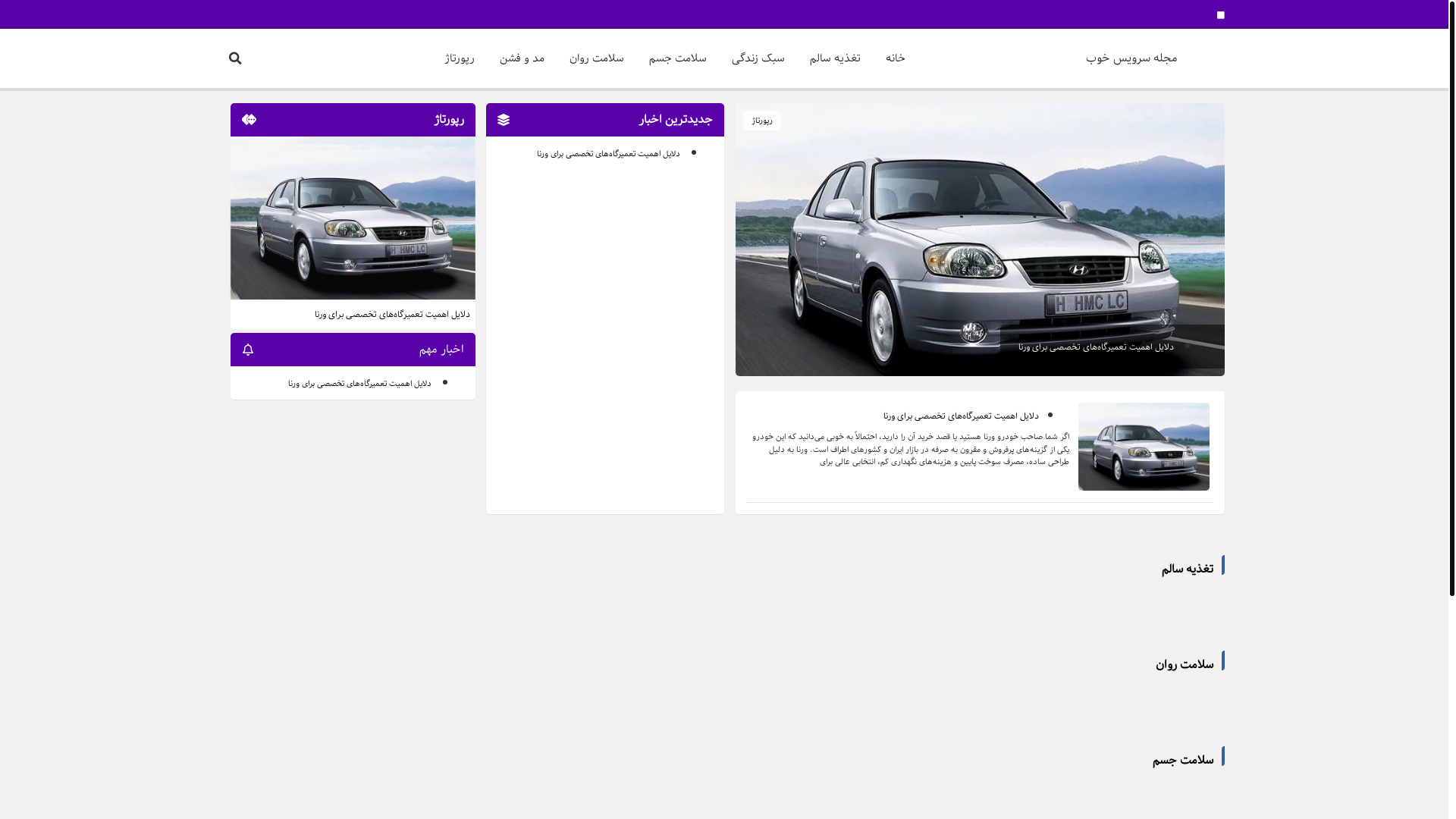Click the small white square in purple bar
1456x819 pixels.
point(1220,15)
